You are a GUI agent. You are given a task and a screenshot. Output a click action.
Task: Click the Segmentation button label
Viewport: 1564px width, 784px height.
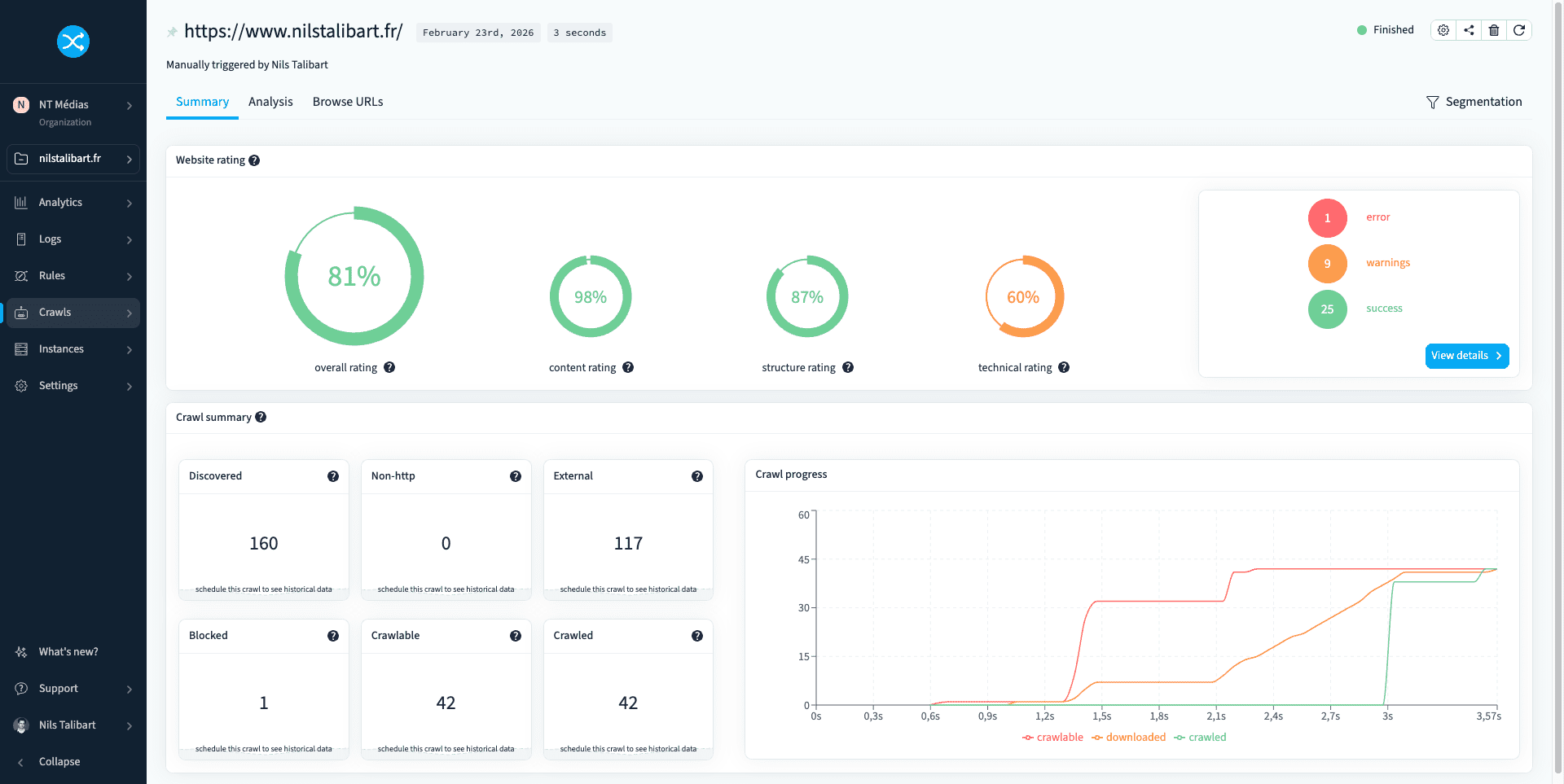coord(1483,102)
